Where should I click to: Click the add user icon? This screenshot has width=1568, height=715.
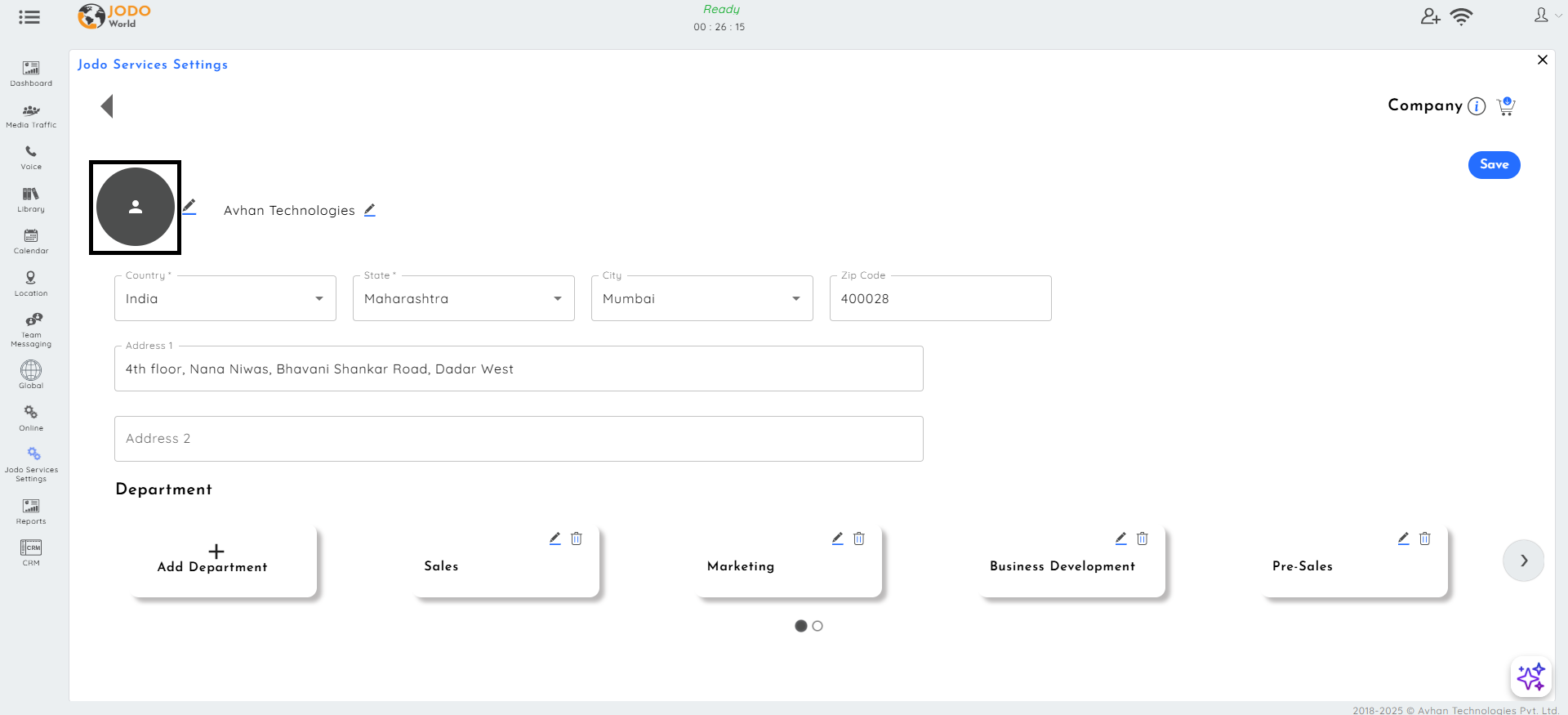(x=1430, y=16)
